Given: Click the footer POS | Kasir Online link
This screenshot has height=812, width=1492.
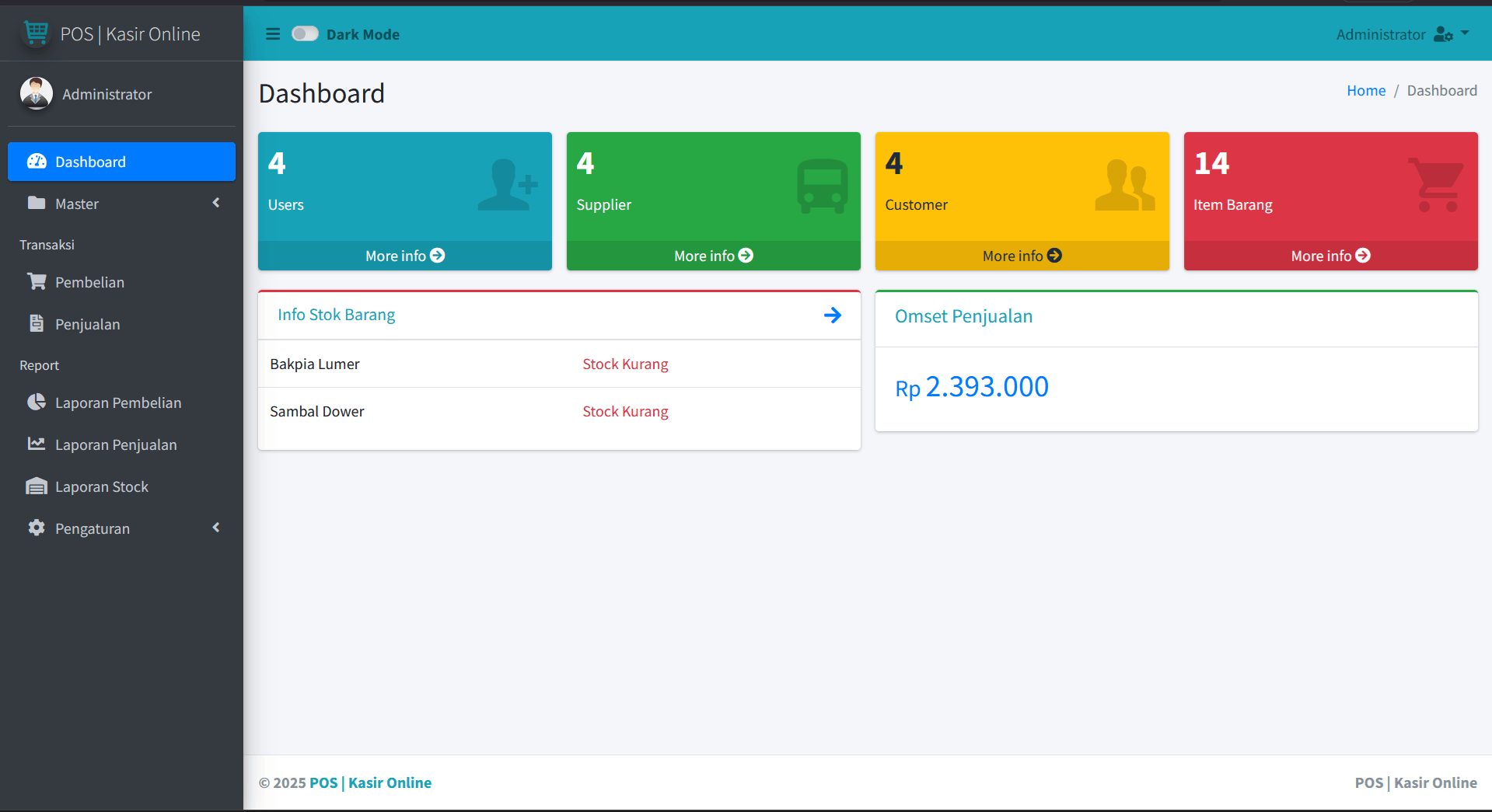Looking at the screenshot, I should (370, 782).
